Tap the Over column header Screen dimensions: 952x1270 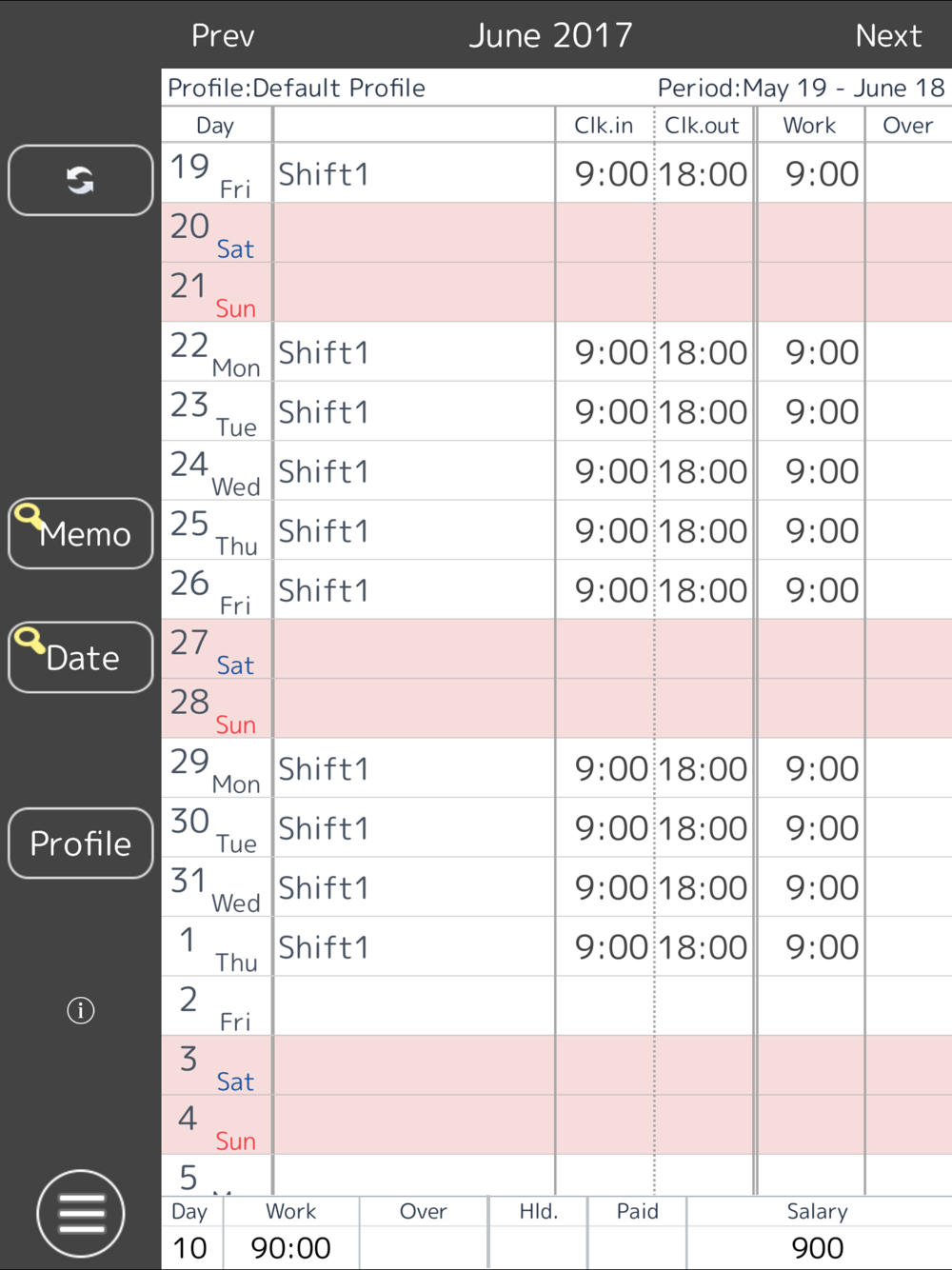point(907,125)
